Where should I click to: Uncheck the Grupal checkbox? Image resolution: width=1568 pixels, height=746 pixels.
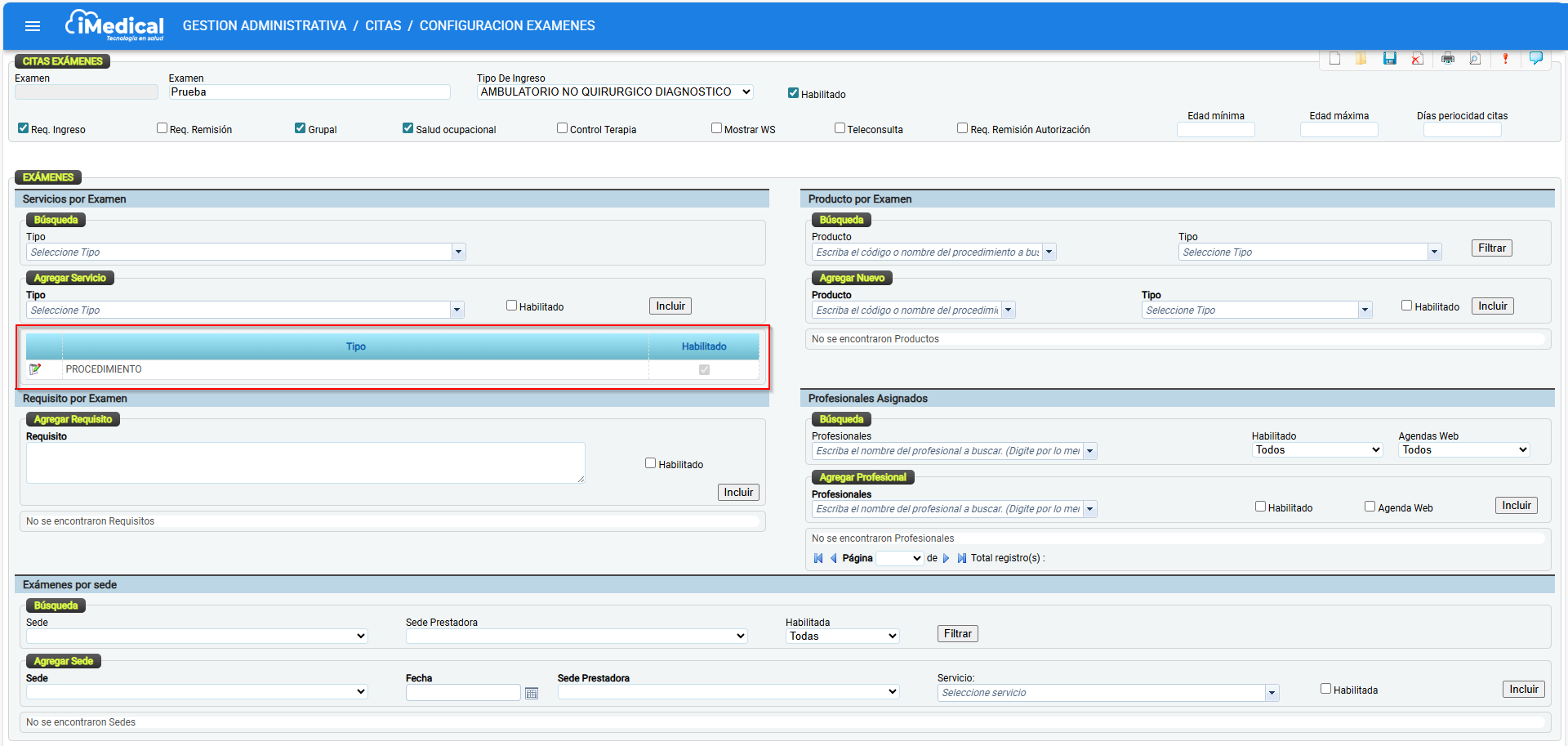(301, 128)
